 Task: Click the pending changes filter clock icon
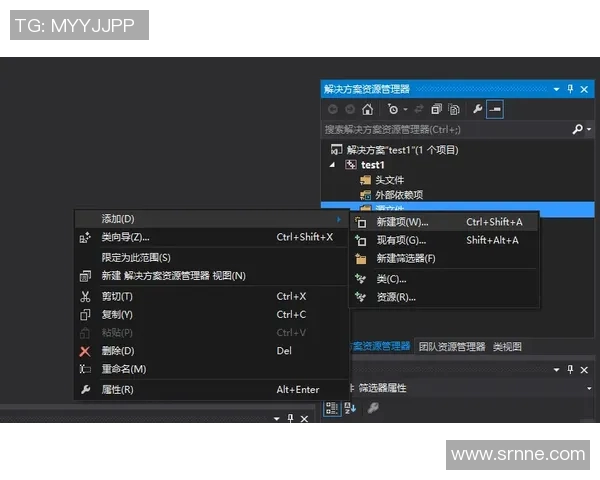pos(394,109)
